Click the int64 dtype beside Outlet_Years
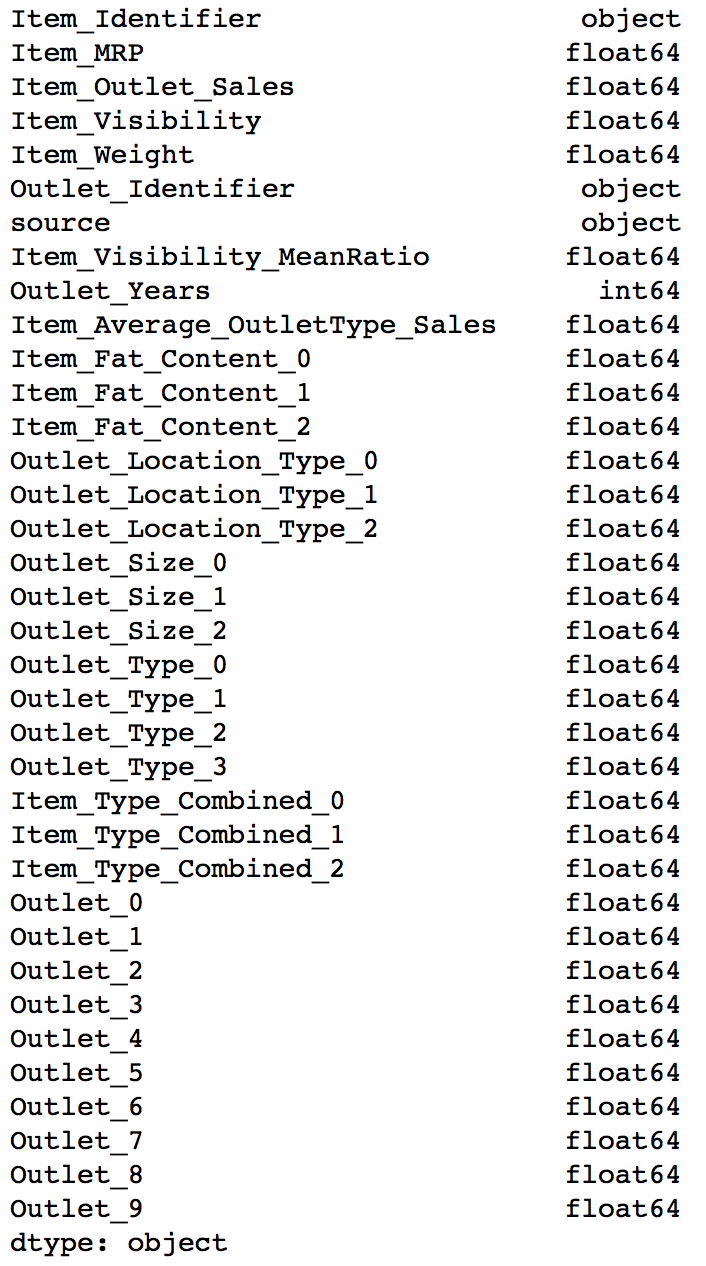Image resolution: width=706 pixels, height=1266 pixels. (639, 291)
